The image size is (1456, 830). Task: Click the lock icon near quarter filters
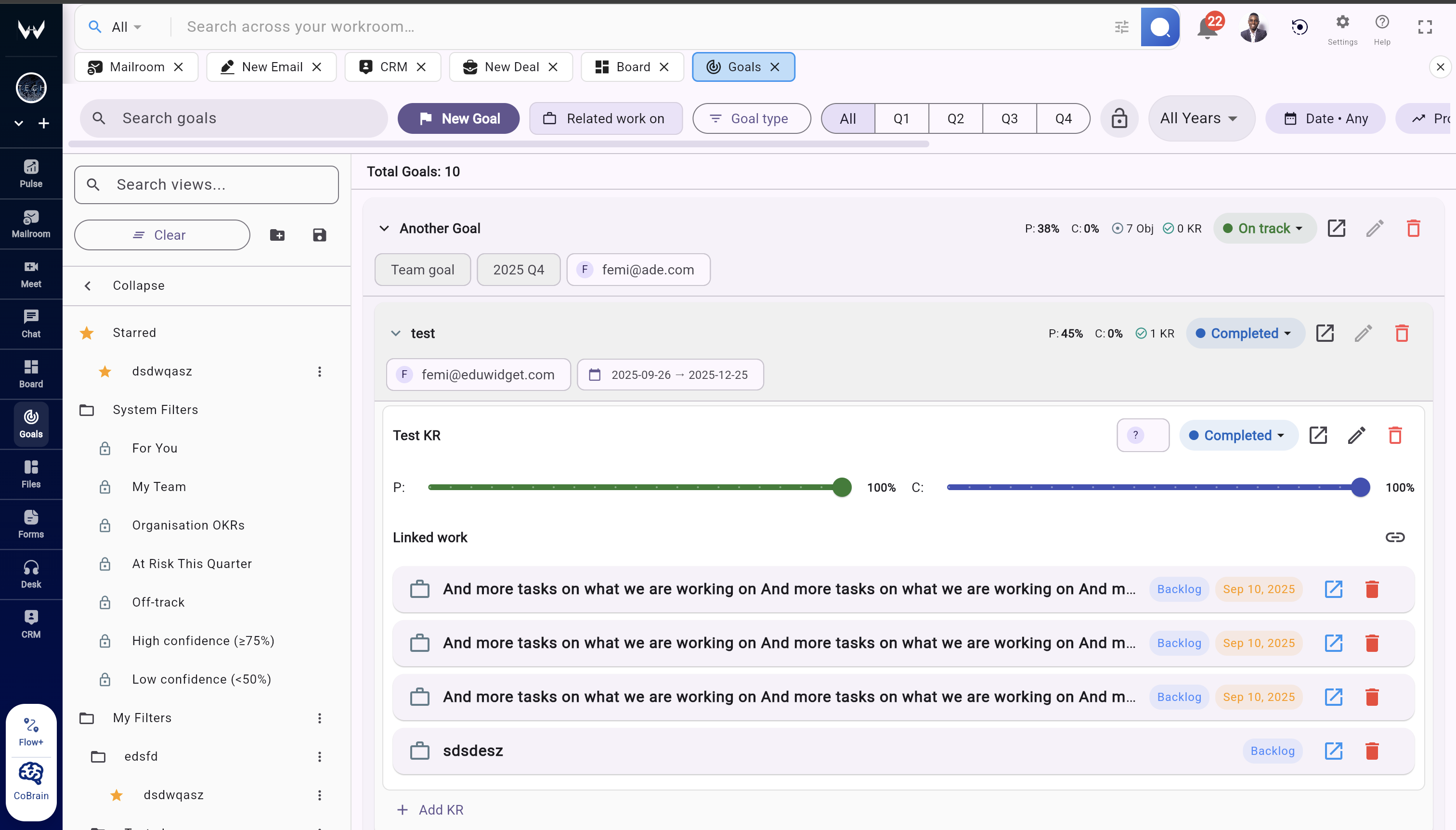pyautogui.click(x=1118, y=118)
